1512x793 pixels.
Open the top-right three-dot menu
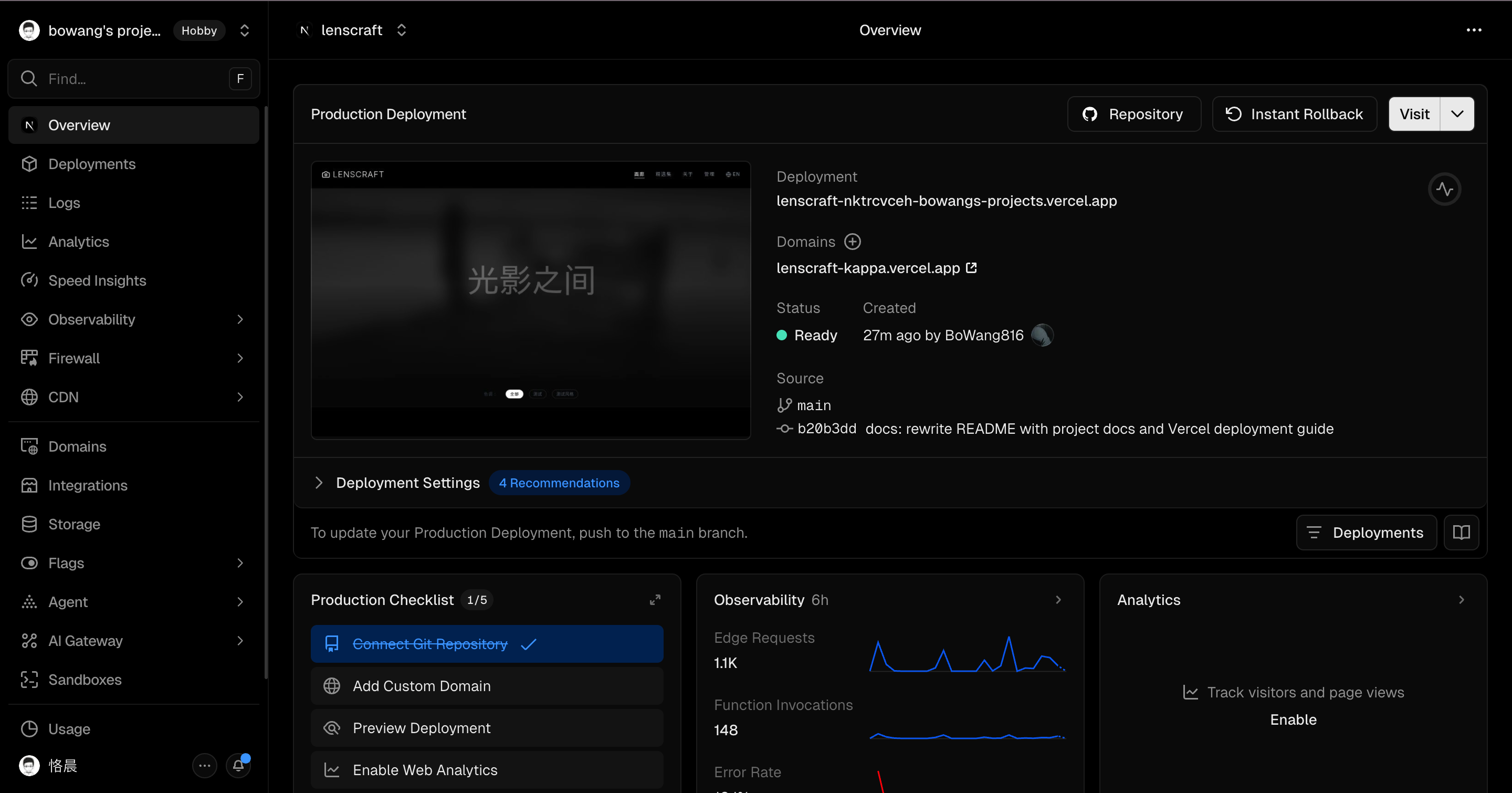click(x=1474, y=30)
